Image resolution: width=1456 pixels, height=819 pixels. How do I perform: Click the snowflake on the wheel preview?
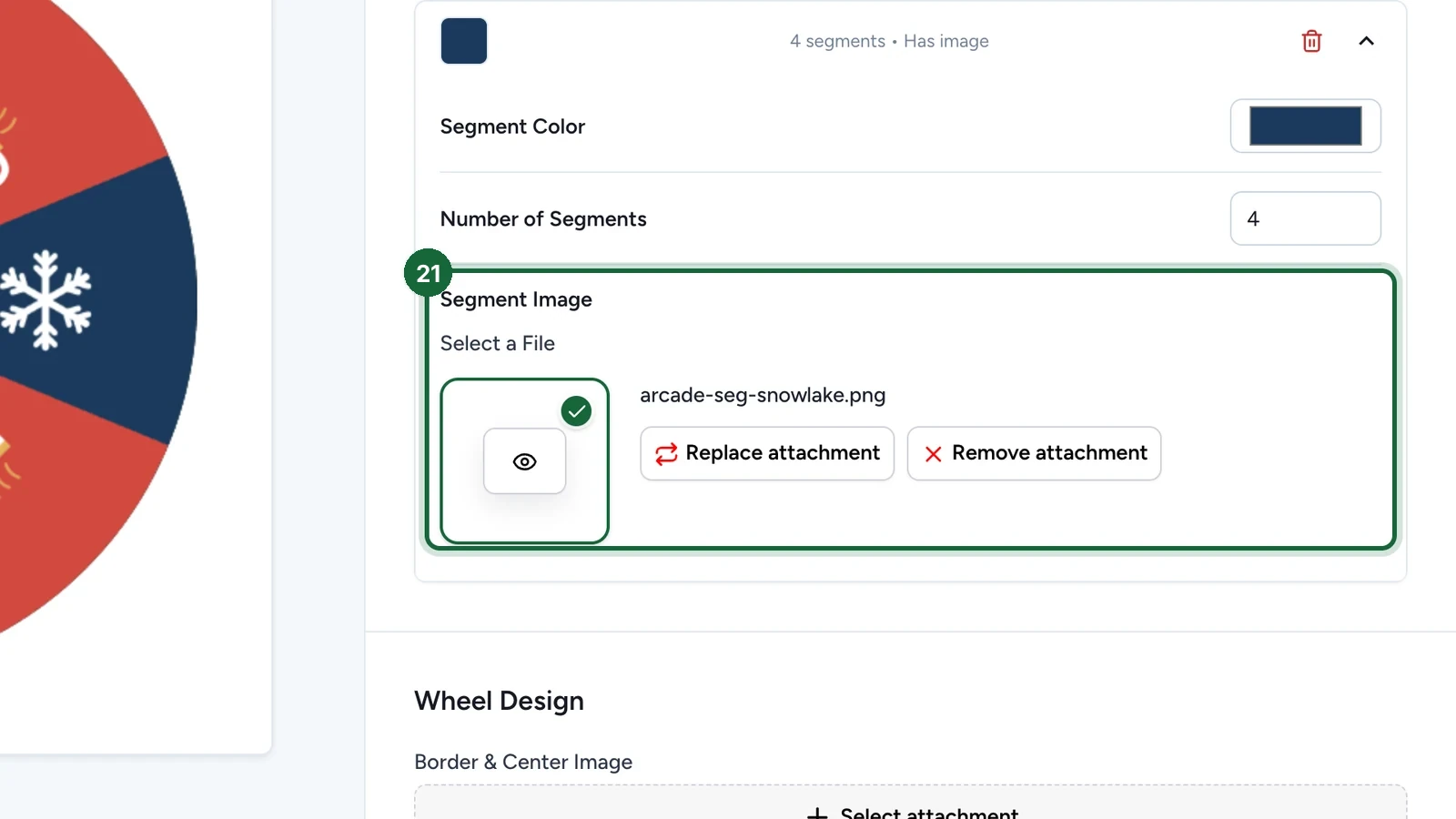[x=45, y=300]
